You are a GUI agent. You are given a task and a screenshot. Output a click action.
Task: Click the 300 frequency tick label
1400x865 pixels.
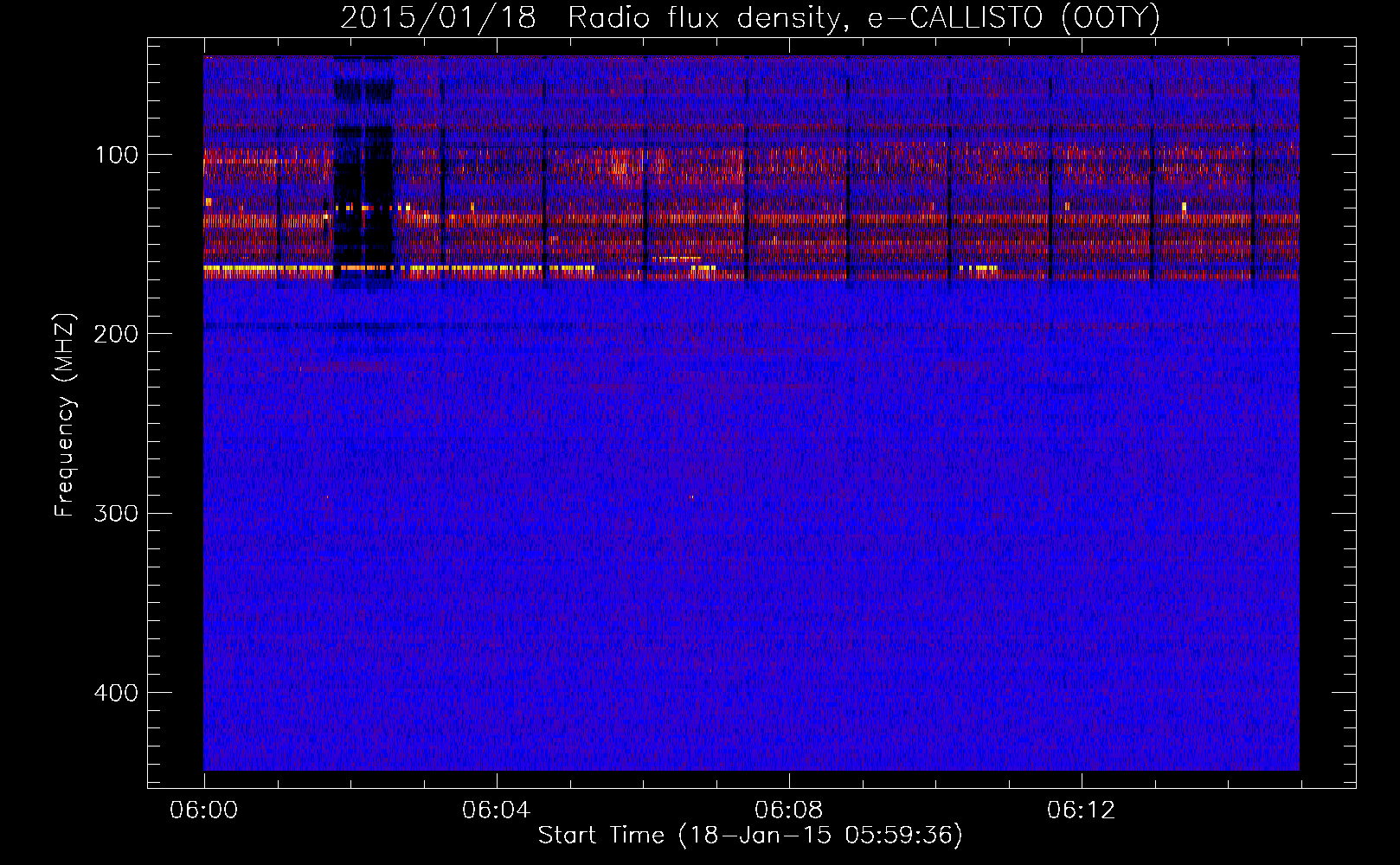point(118,513)
